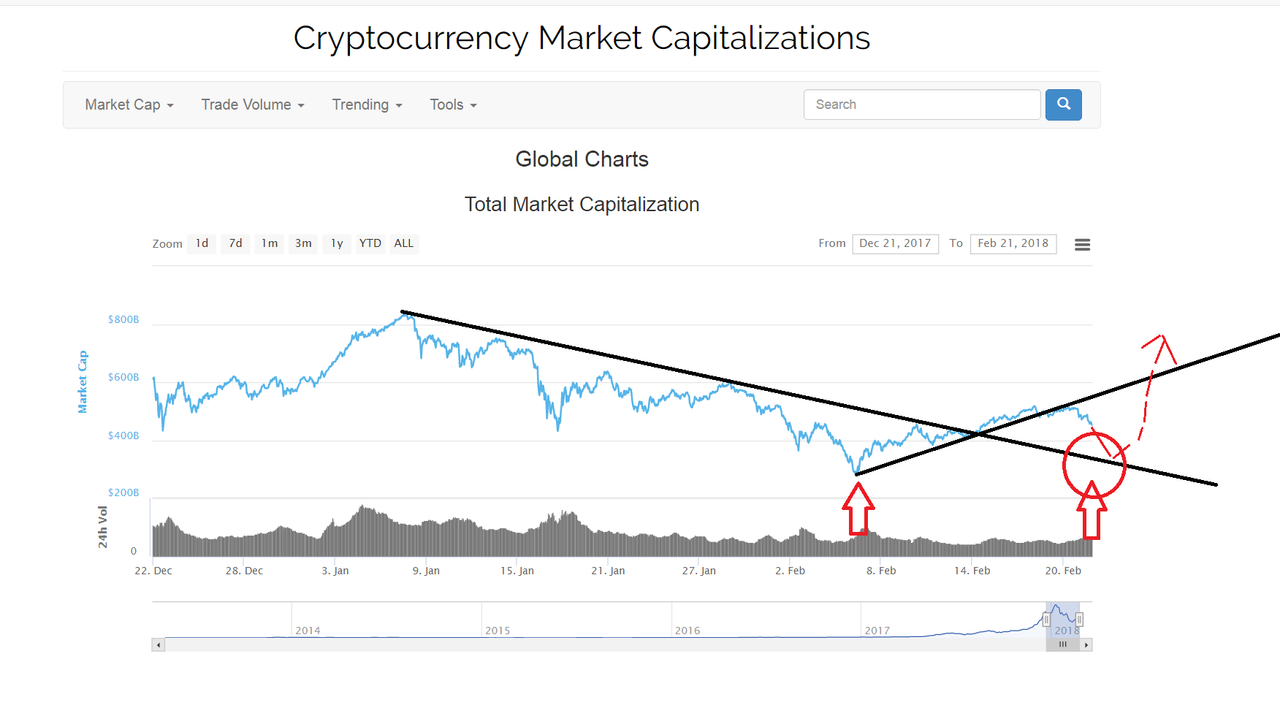Screen dimensions: 1280x719
Task: Set zoom to 7d
Action: coord(235,243)
